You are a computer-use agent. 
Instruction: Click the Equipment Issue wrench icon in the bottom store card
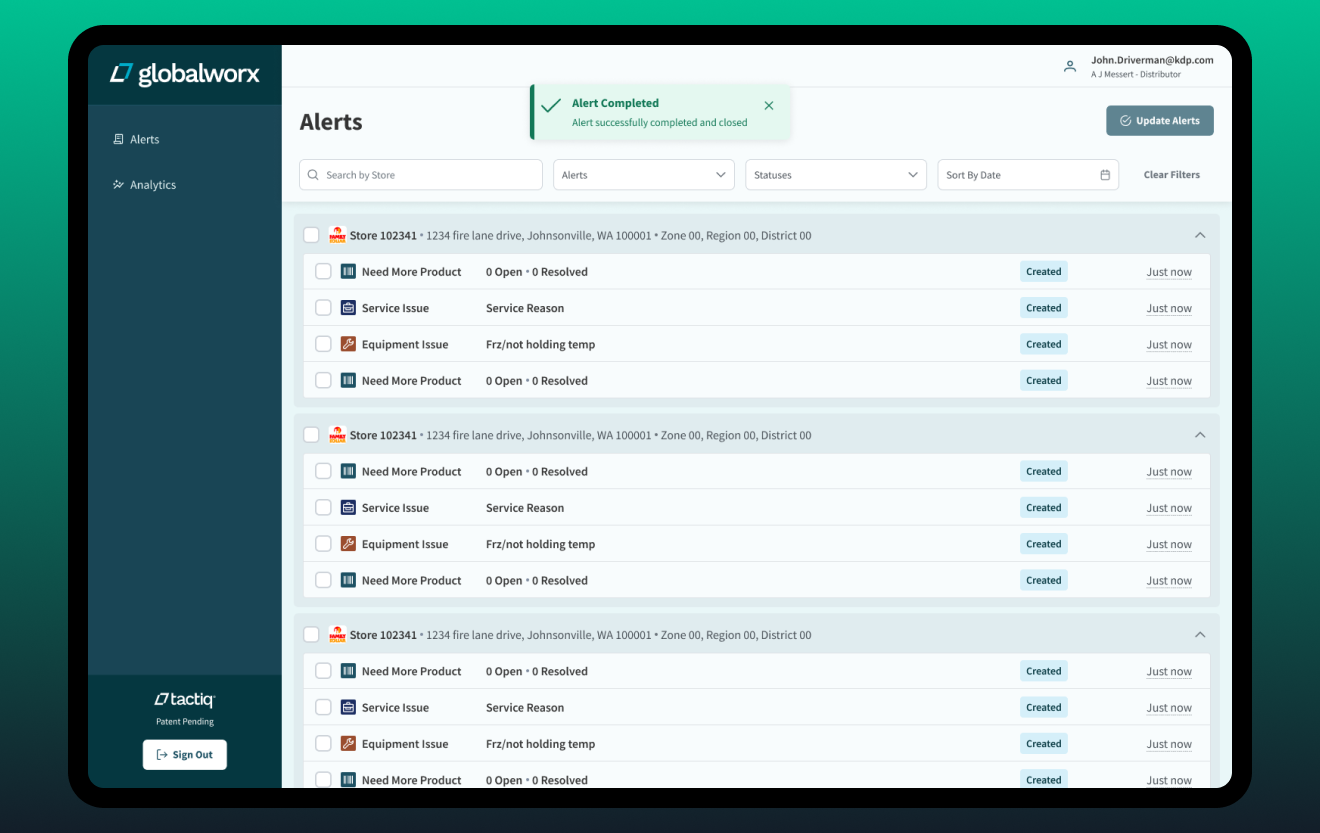348,743
